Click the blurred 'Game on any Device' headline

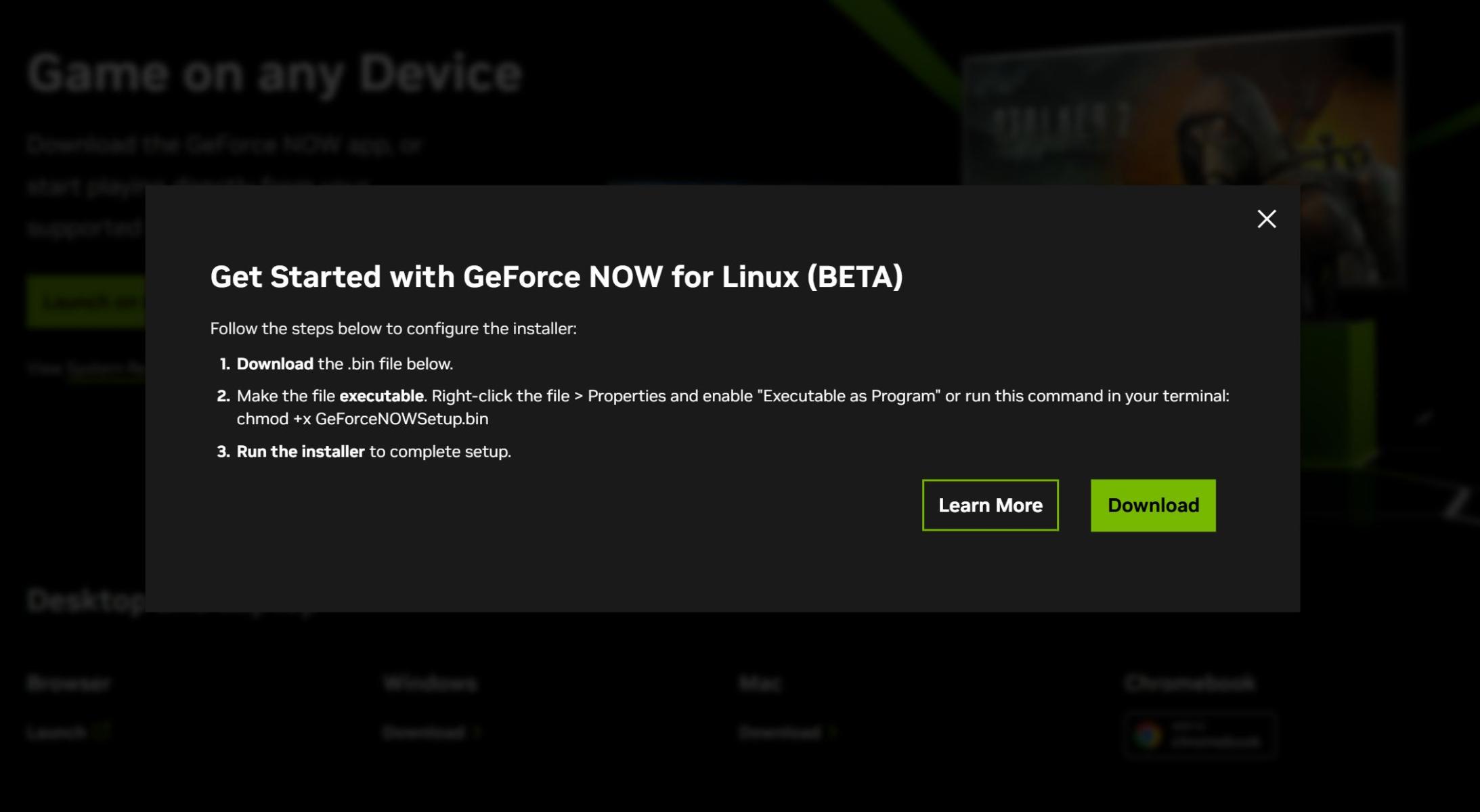(274, 74)
